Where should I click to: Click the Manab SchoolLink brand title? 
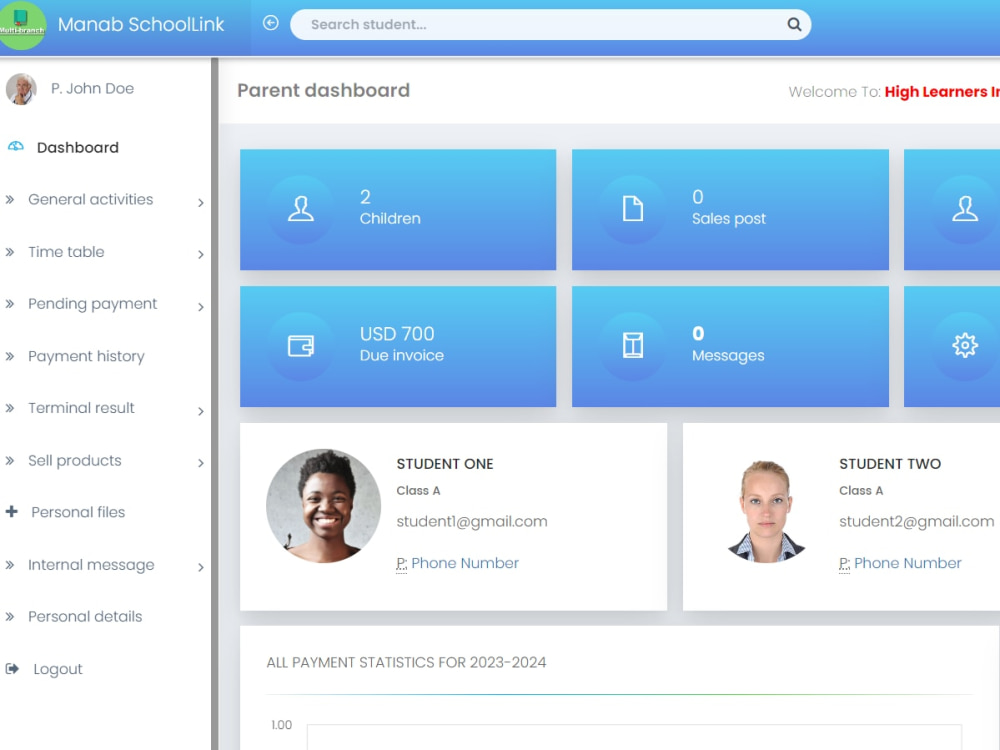click(x=141, y=24)
